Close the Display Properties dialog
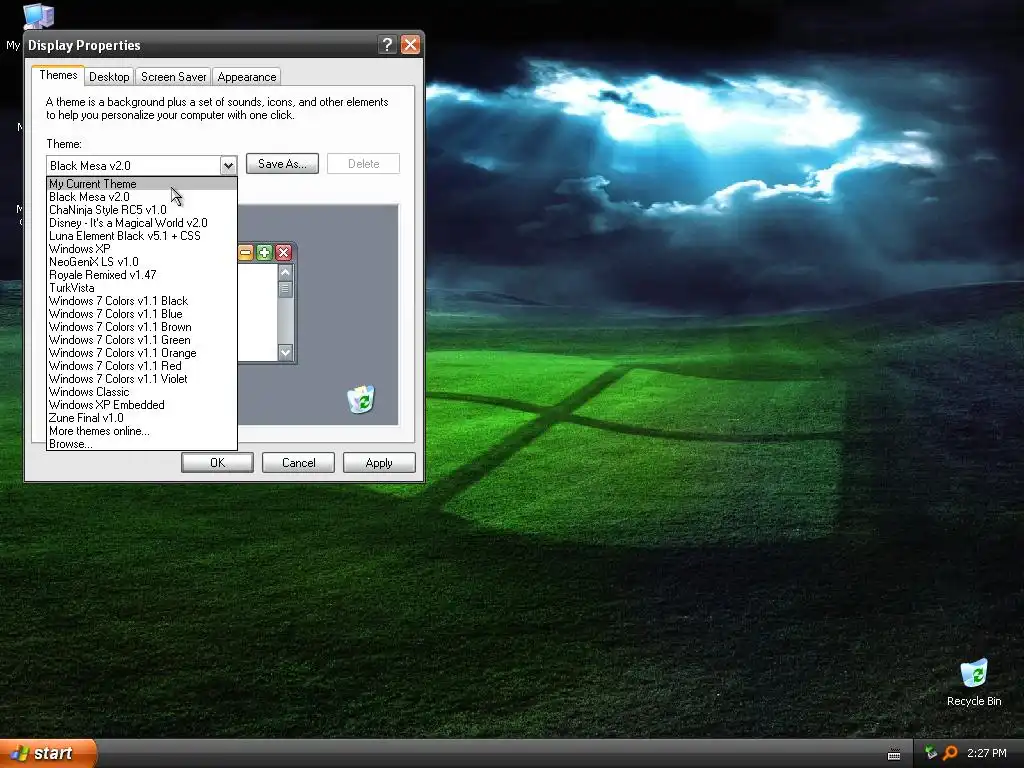1024x768 pixels. [410, 44]
